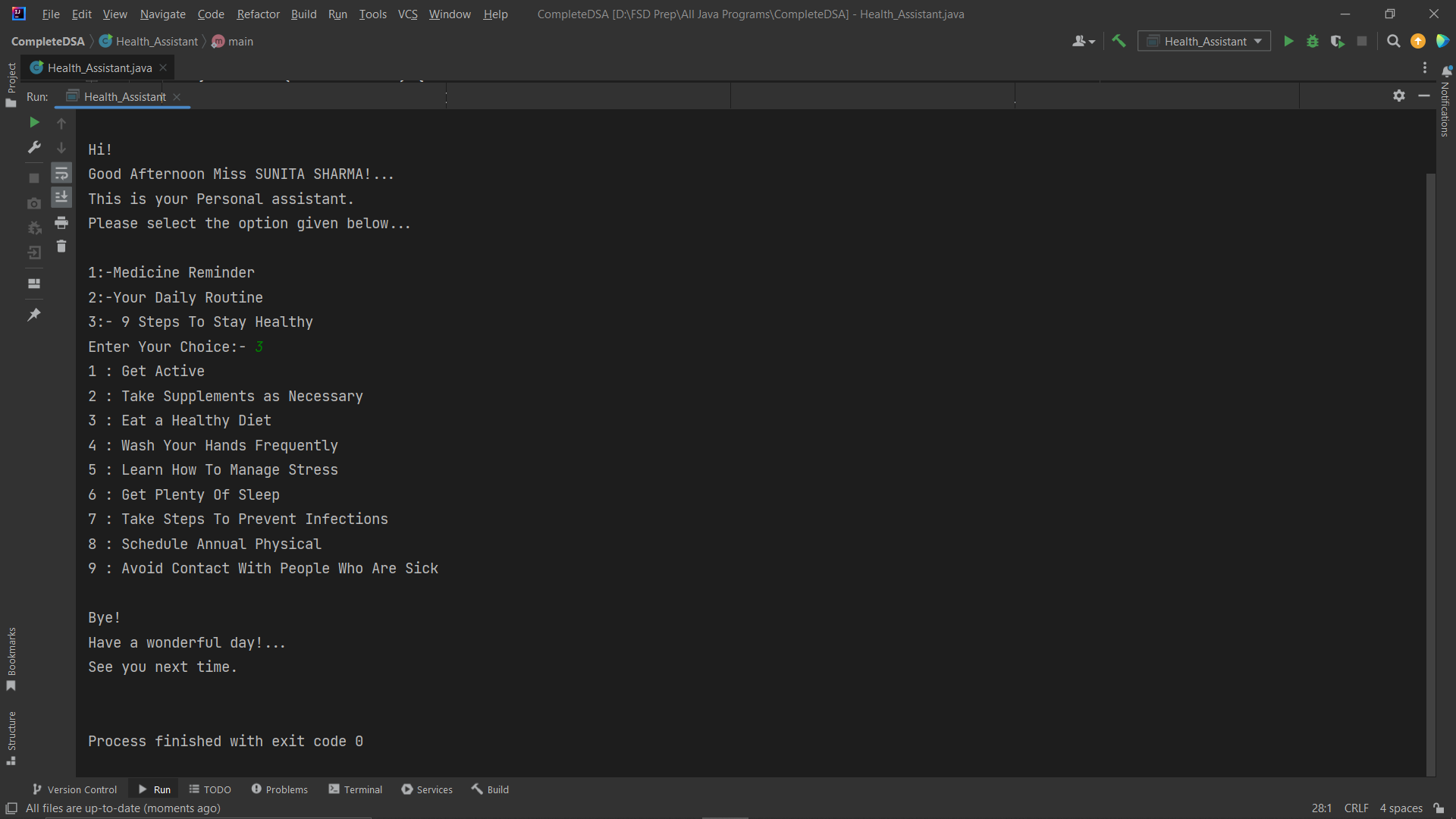Open the Version Control tool window

coord(74,789)
